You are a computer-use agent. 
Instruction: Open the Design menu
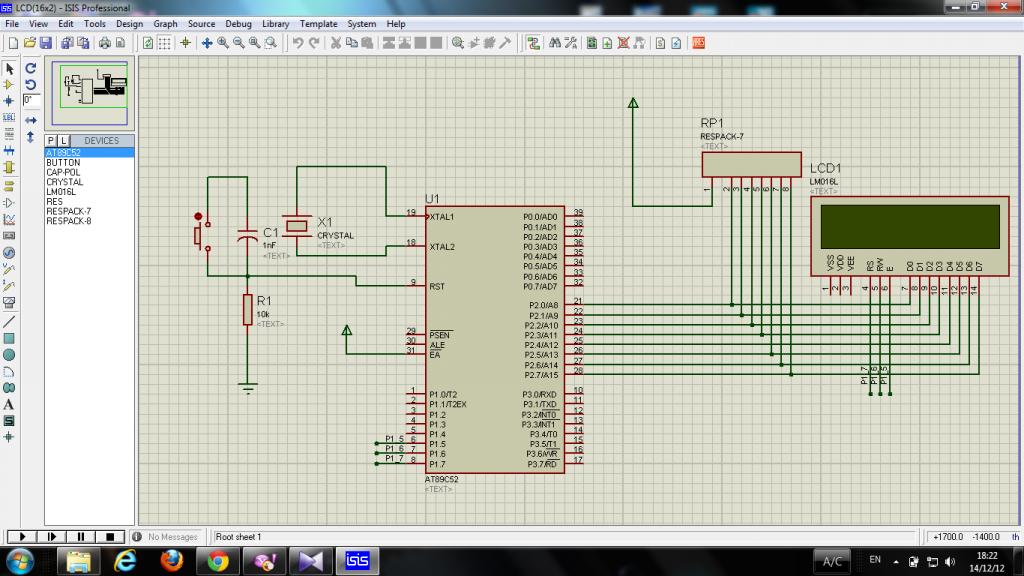tap(129, 24)
